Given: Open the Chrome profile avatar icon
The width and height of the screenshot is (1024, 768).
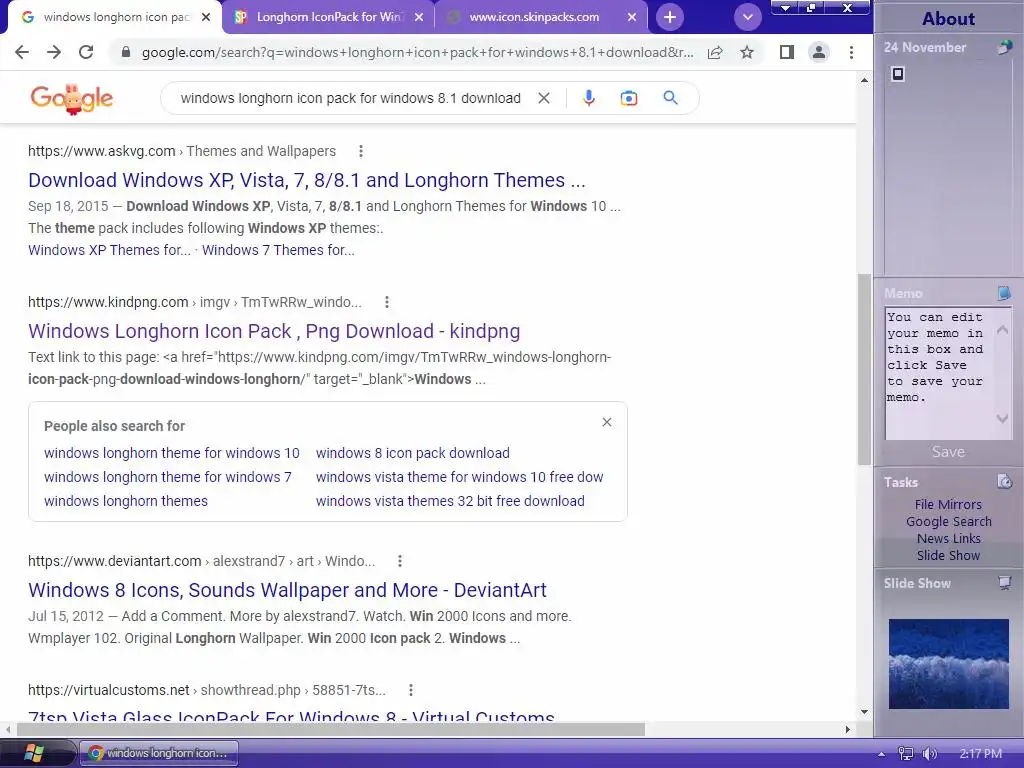Looking at the screenshot, I should tap(818, 52).
